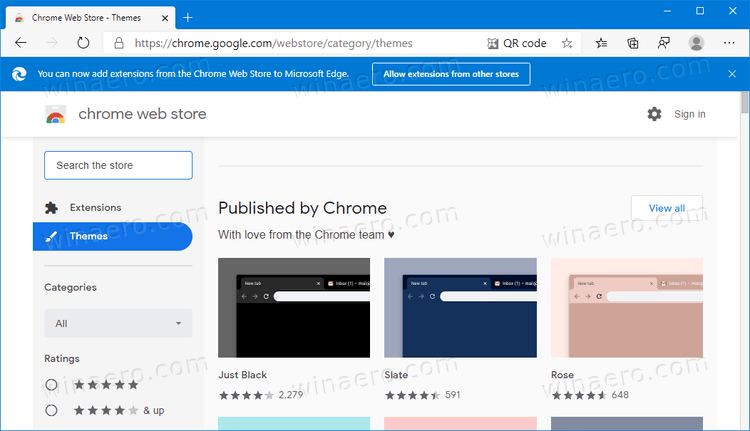The image size is (750, 431).
Task: Click the chrome web store header title
Action: [x=142, y=114]
